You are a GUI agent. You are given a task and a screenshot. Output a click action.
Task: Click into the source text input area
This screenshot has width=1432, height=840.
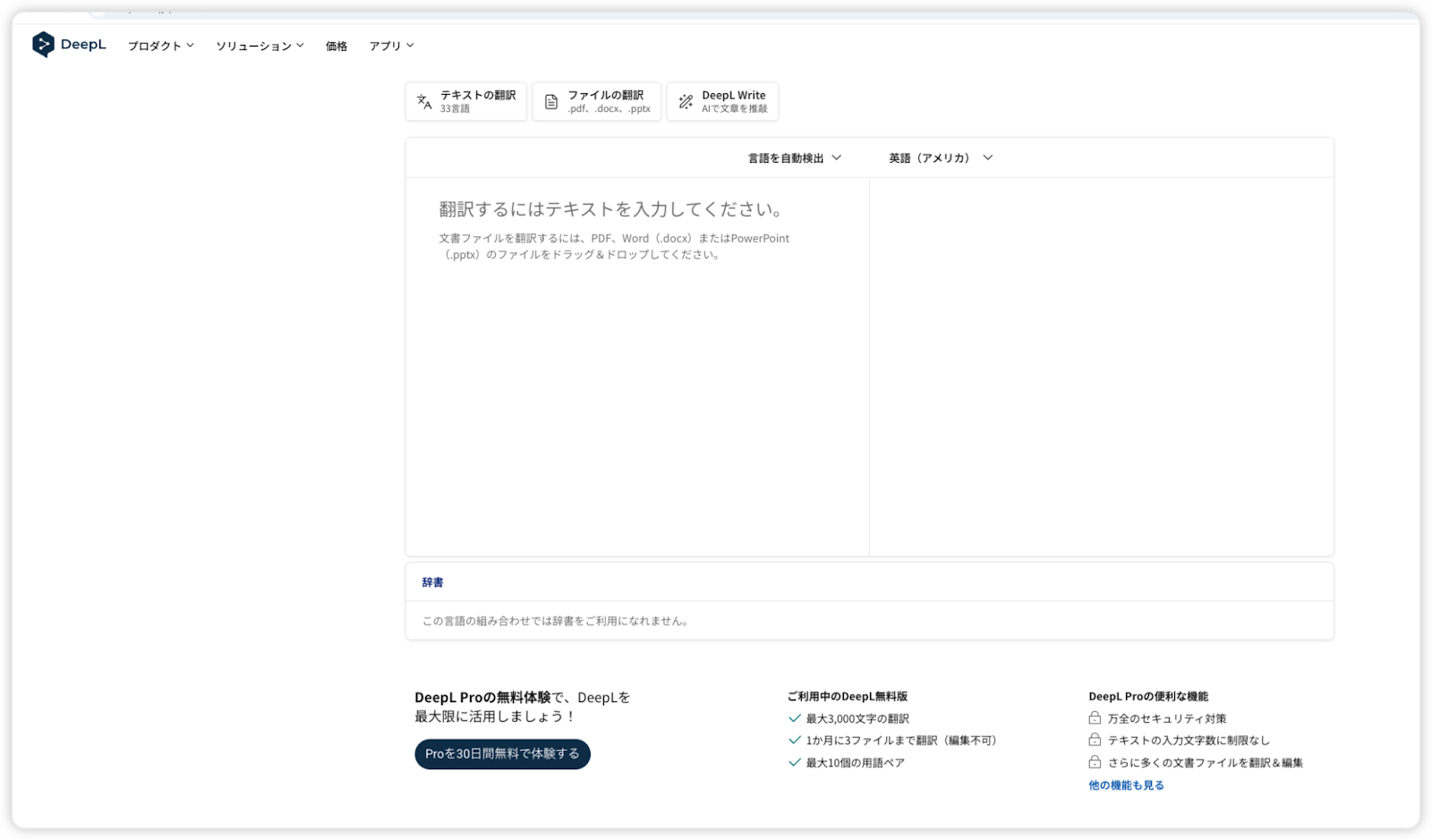click(x=637, y=367)
